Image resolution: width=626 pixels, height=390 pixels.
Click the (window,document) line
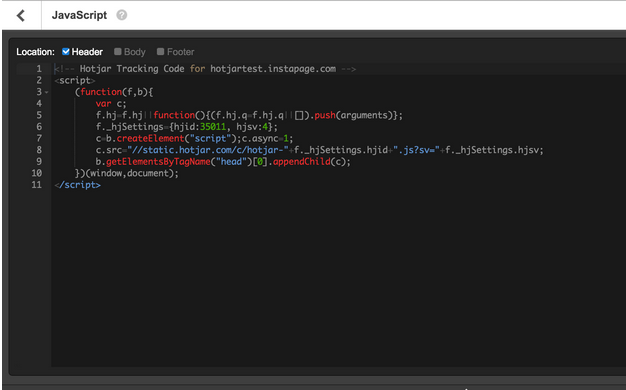127,173
